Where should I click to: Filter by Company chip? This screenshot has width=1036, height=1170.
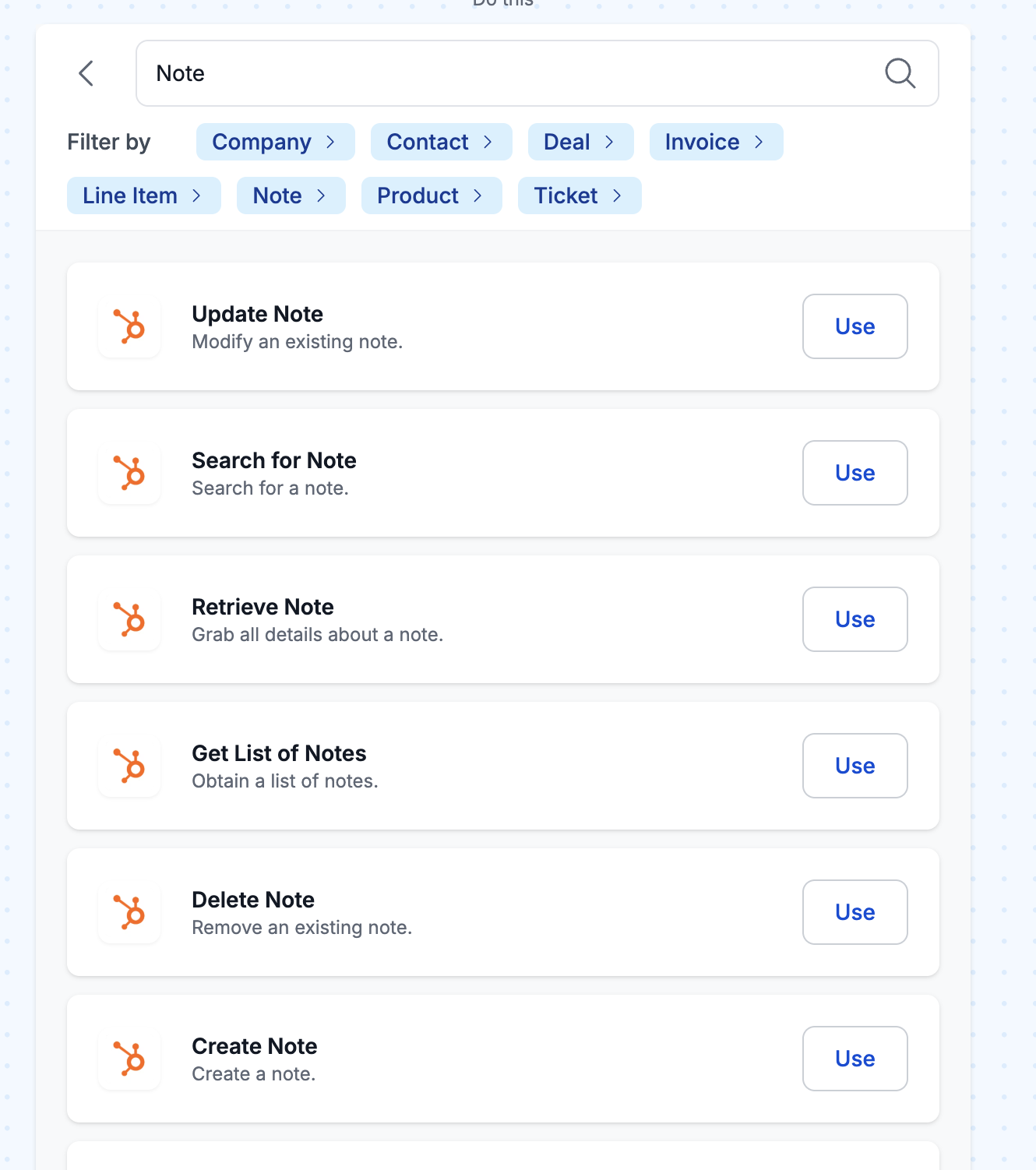click(276, 142)
